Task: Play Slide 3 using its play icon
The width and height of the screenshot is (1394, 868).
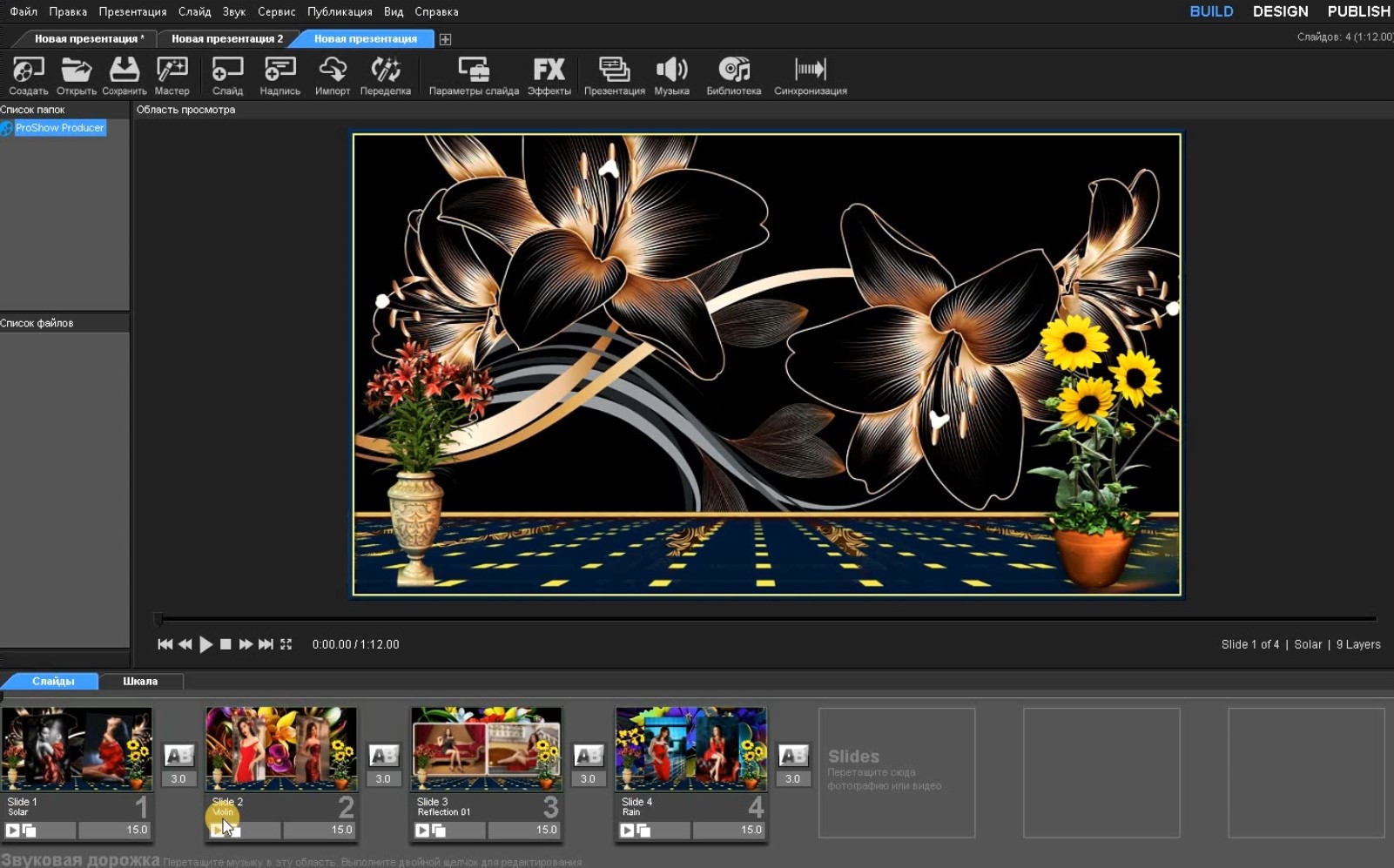Action: pos(422,831)
